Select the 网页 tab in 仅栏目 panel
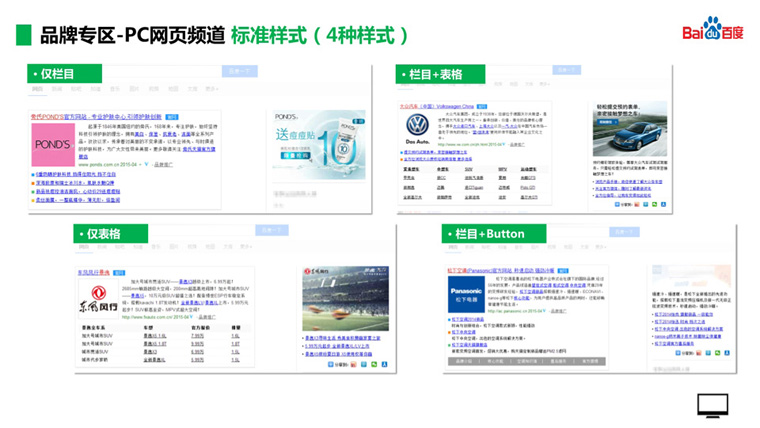The height and width of the screenshot is (428, 760). [37, 89]
